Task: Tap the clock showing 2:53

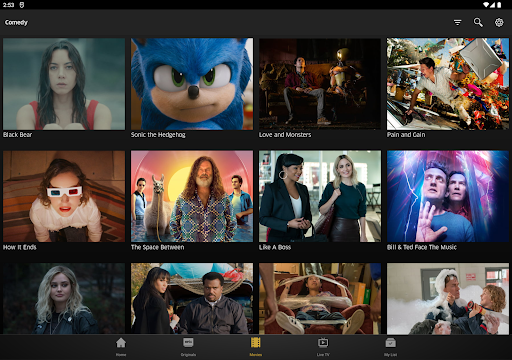Action: pos(8,5)
